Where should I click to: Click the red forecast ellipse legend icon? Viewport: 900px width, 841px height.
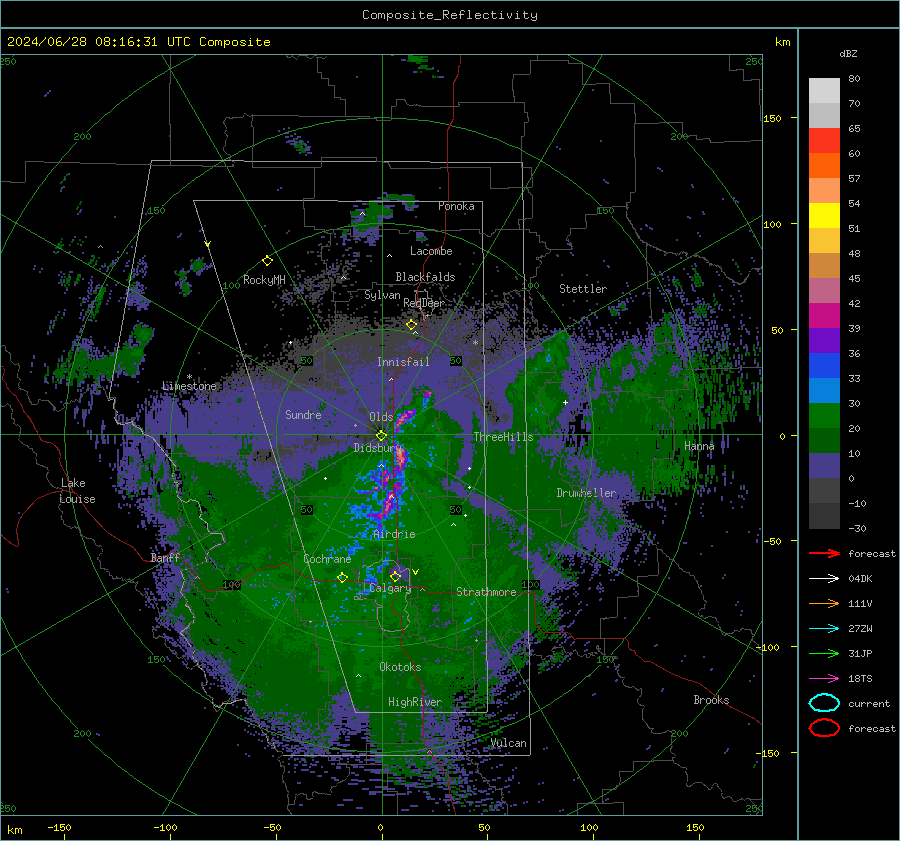[x=824, y=728]
